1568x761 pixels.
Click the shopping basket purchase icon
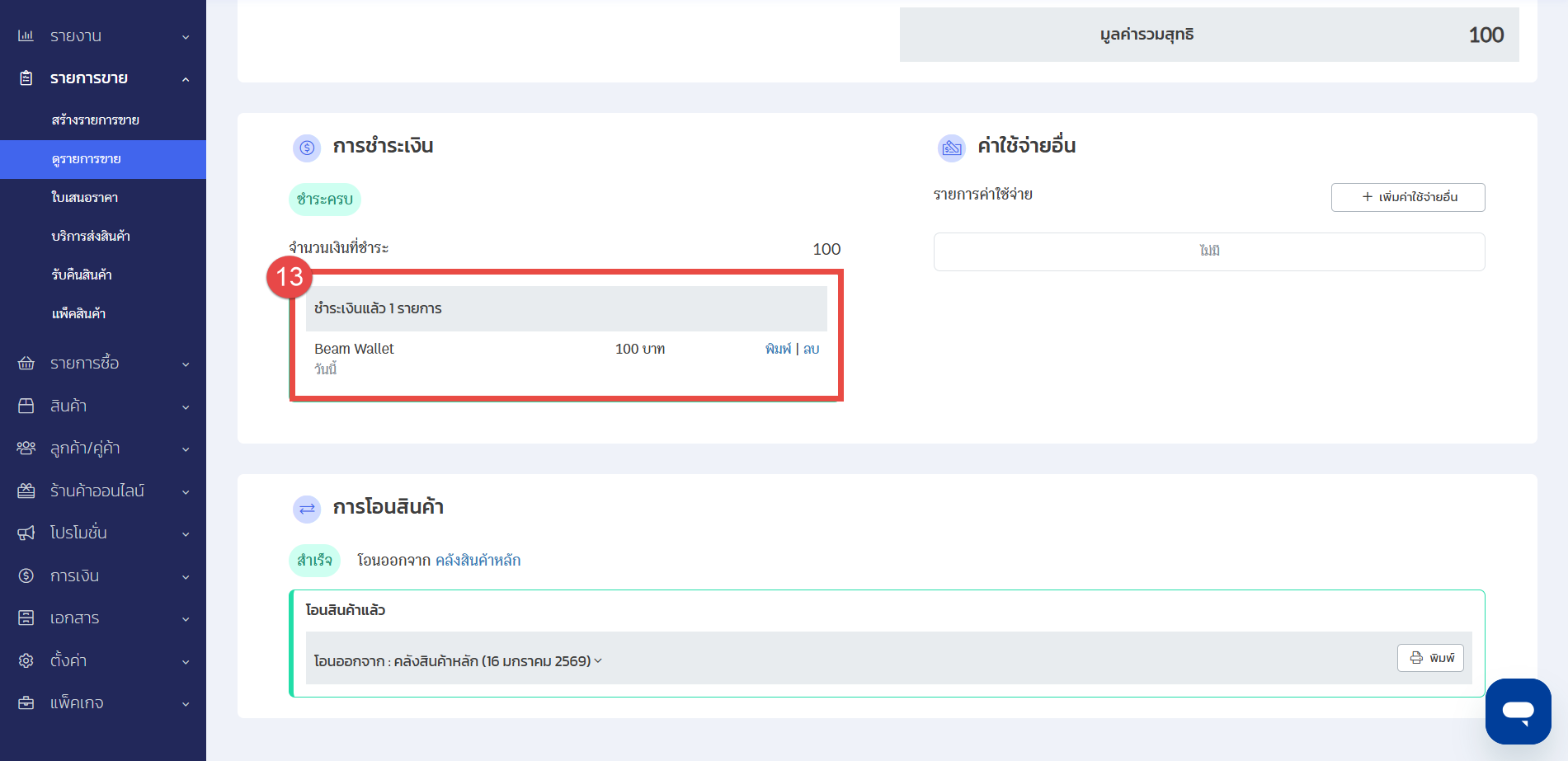pos(26,364)
